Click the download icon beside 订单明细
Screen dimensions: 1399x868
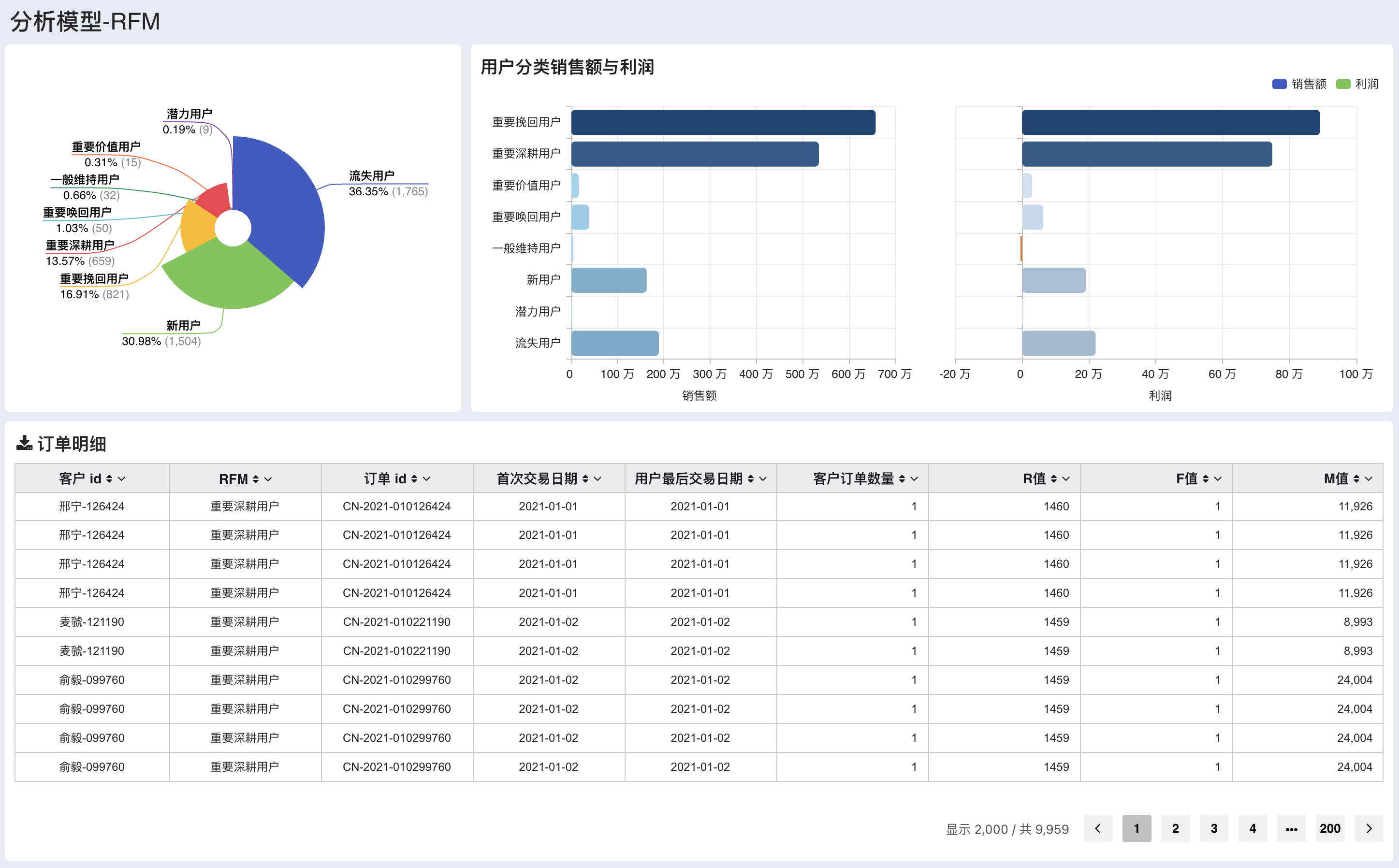[x=24, y=443]
